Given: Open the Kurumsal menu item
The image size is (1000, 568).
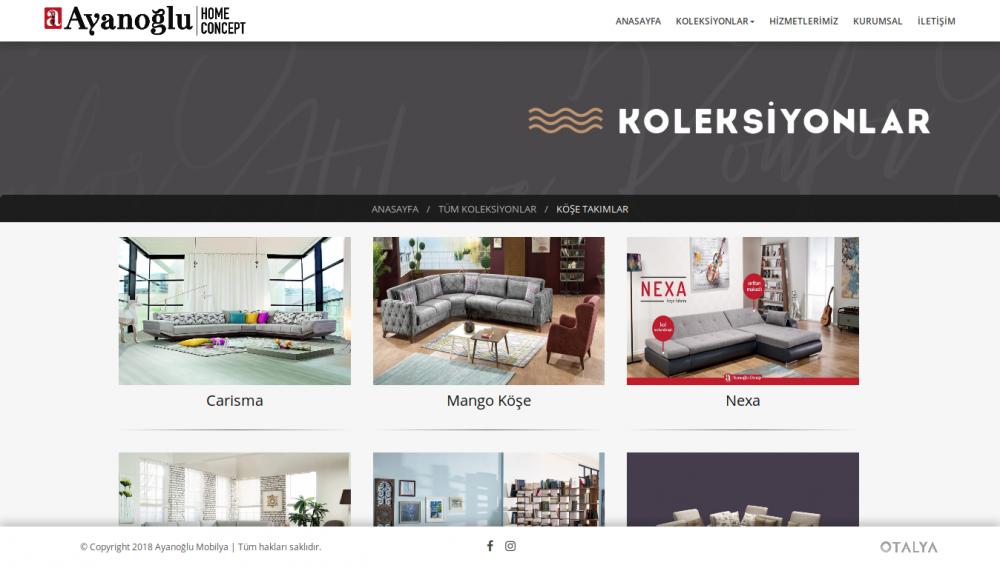Looking at the screenshot, I should [x=878, y=21].
